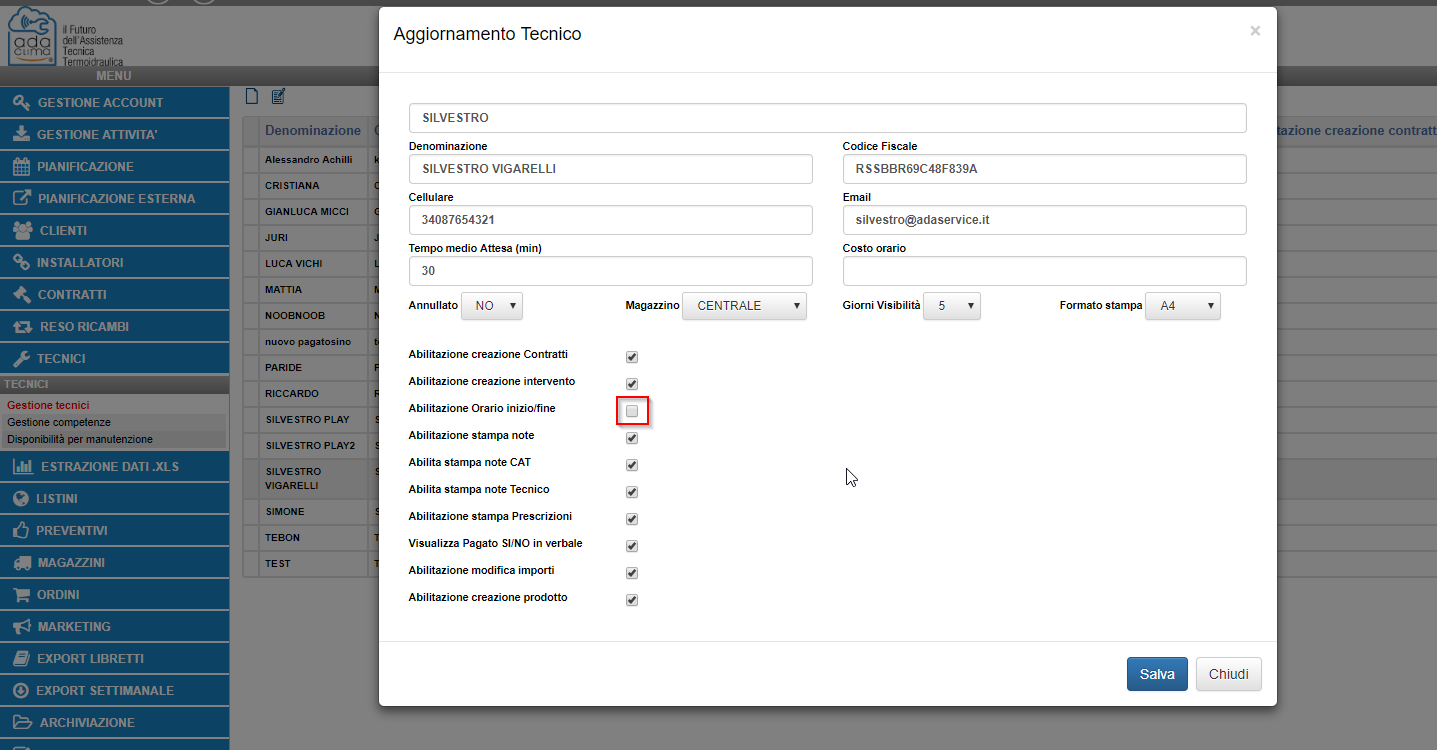Open the Annullato dropdown

pyautogui.click(x=492, y=306)
